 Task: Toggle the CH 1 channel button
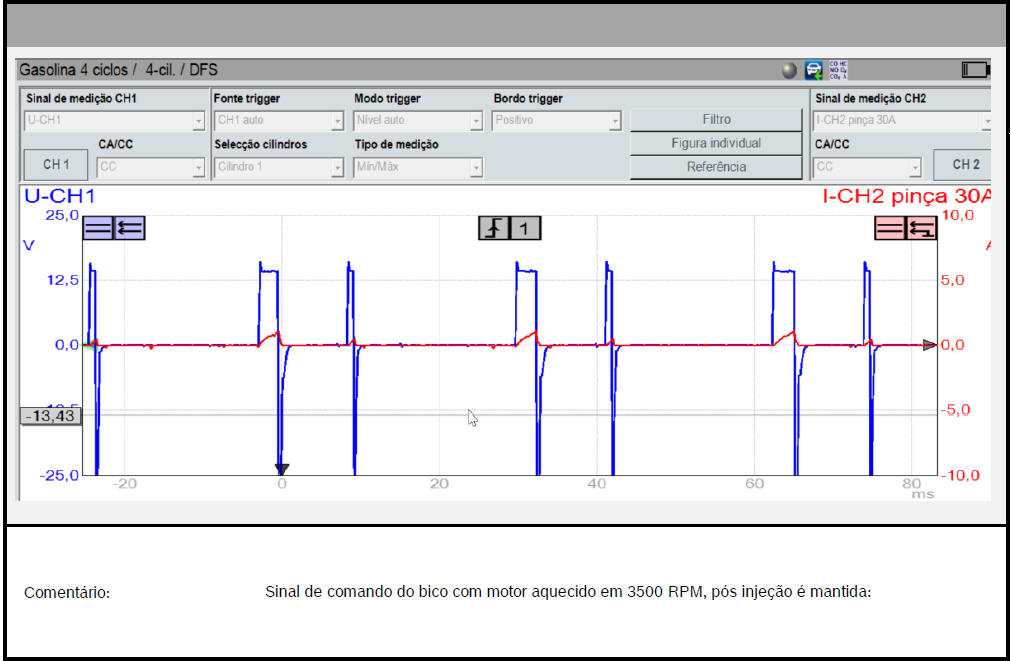pos(56,165)
